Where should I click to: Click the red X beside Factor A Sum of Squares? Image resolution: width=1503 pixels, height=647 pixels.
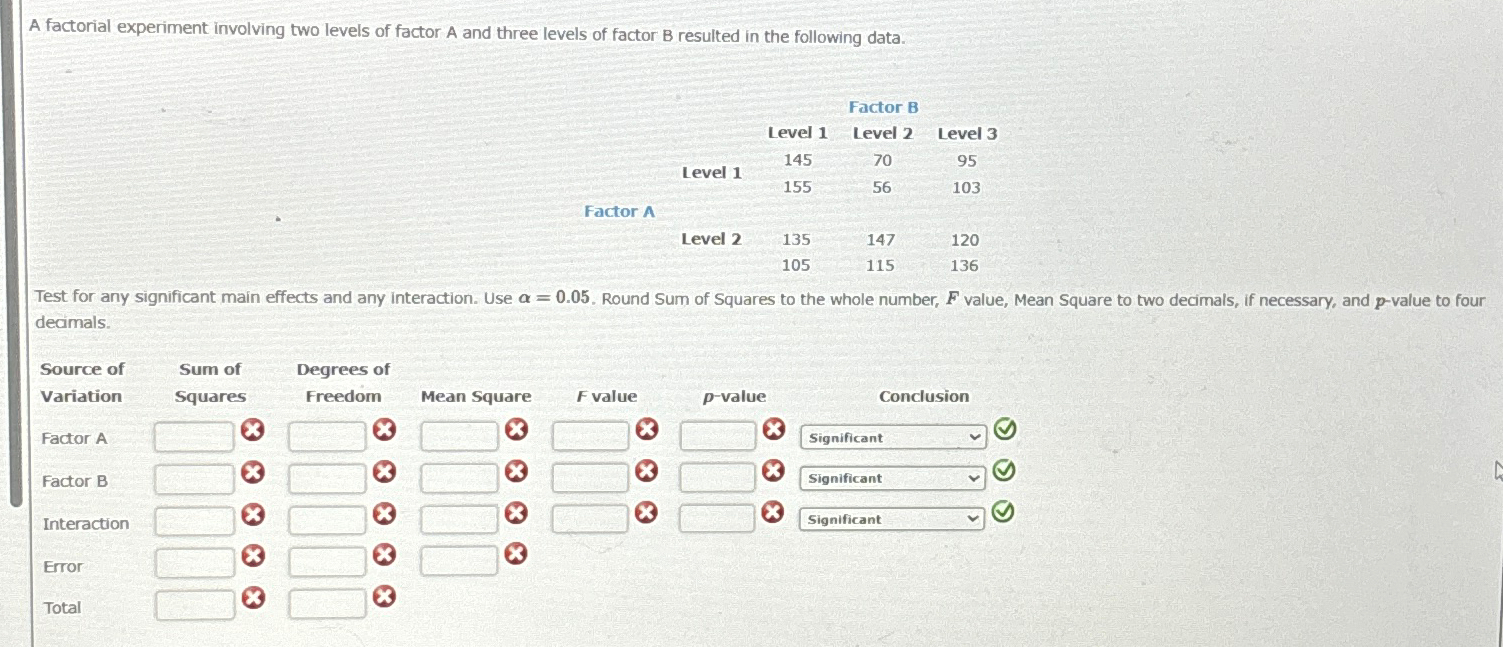click(x=254, y=430)
